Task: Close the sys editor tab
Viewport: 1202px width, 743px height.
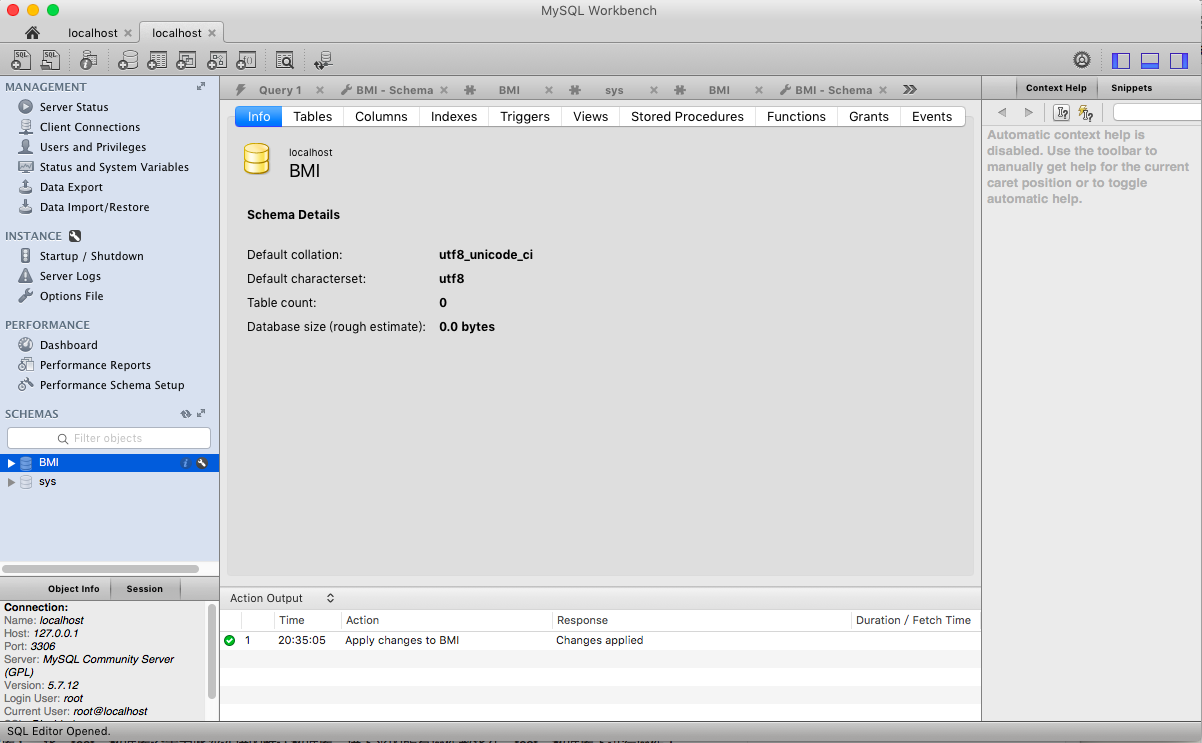Action: (653, 90)
